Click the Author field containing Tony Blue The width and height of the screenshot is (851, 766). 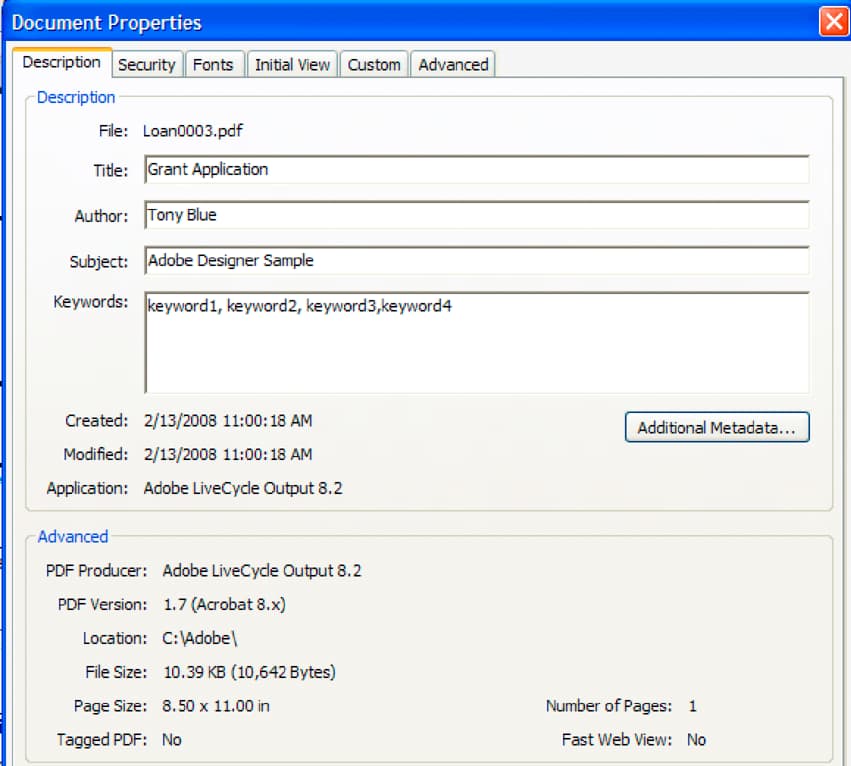tap(400, 215)
